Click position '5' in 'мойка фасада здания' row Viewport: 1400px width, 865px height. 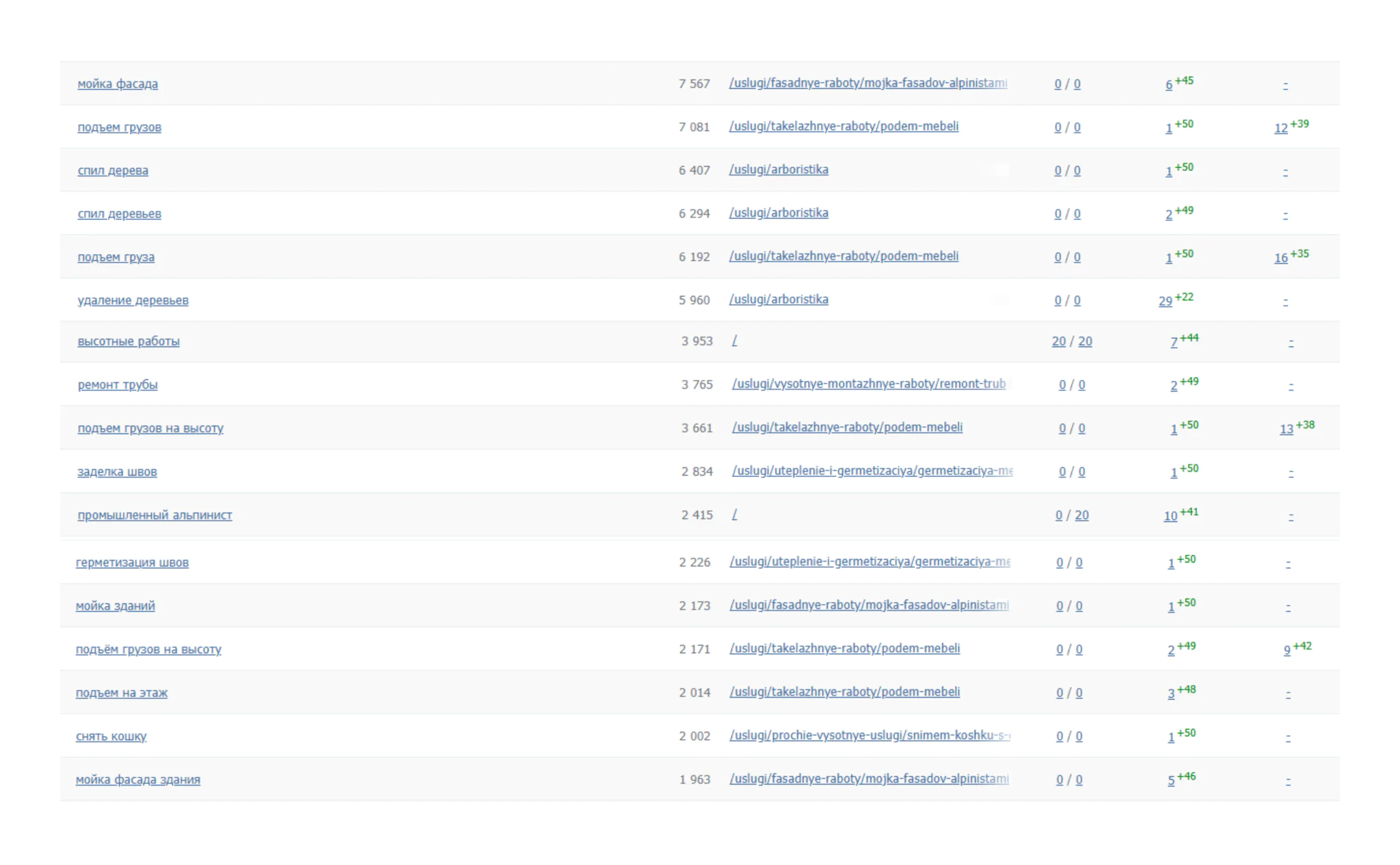click(x=1171, y=780)
